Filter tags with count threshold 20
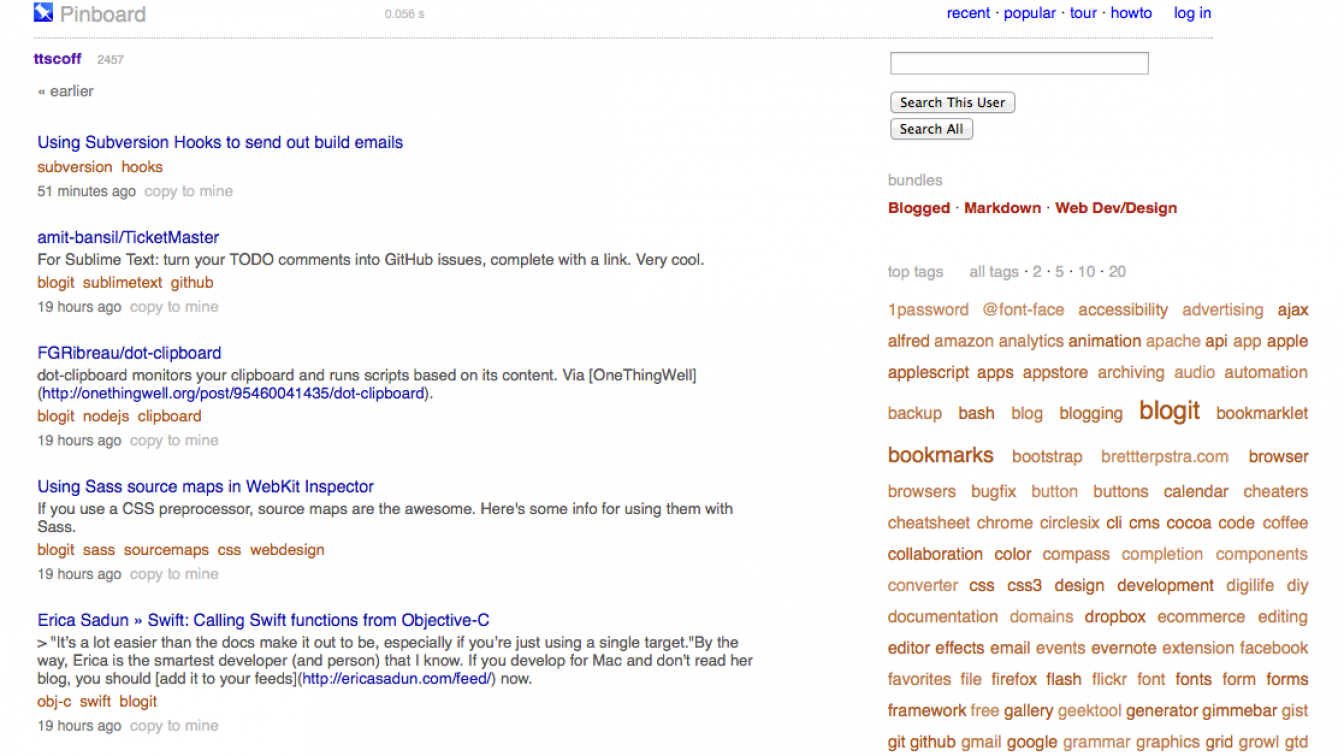 1117,272
